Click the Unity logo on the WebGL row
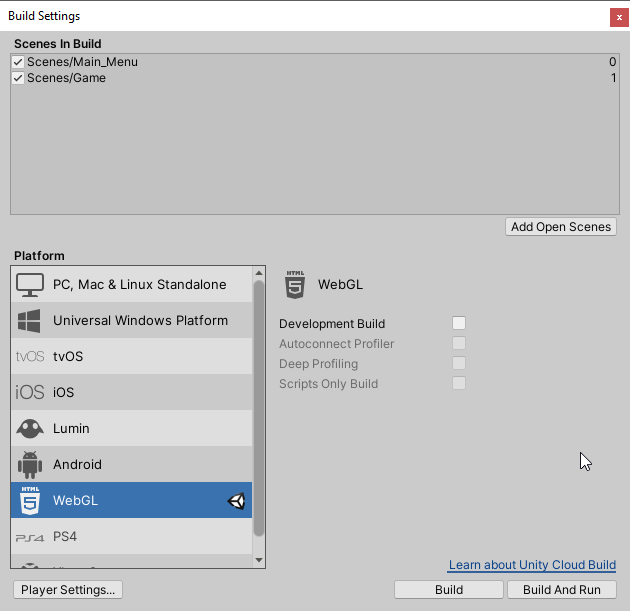The height and width of the screenshot is (611, 630). [x=236, y=501]
